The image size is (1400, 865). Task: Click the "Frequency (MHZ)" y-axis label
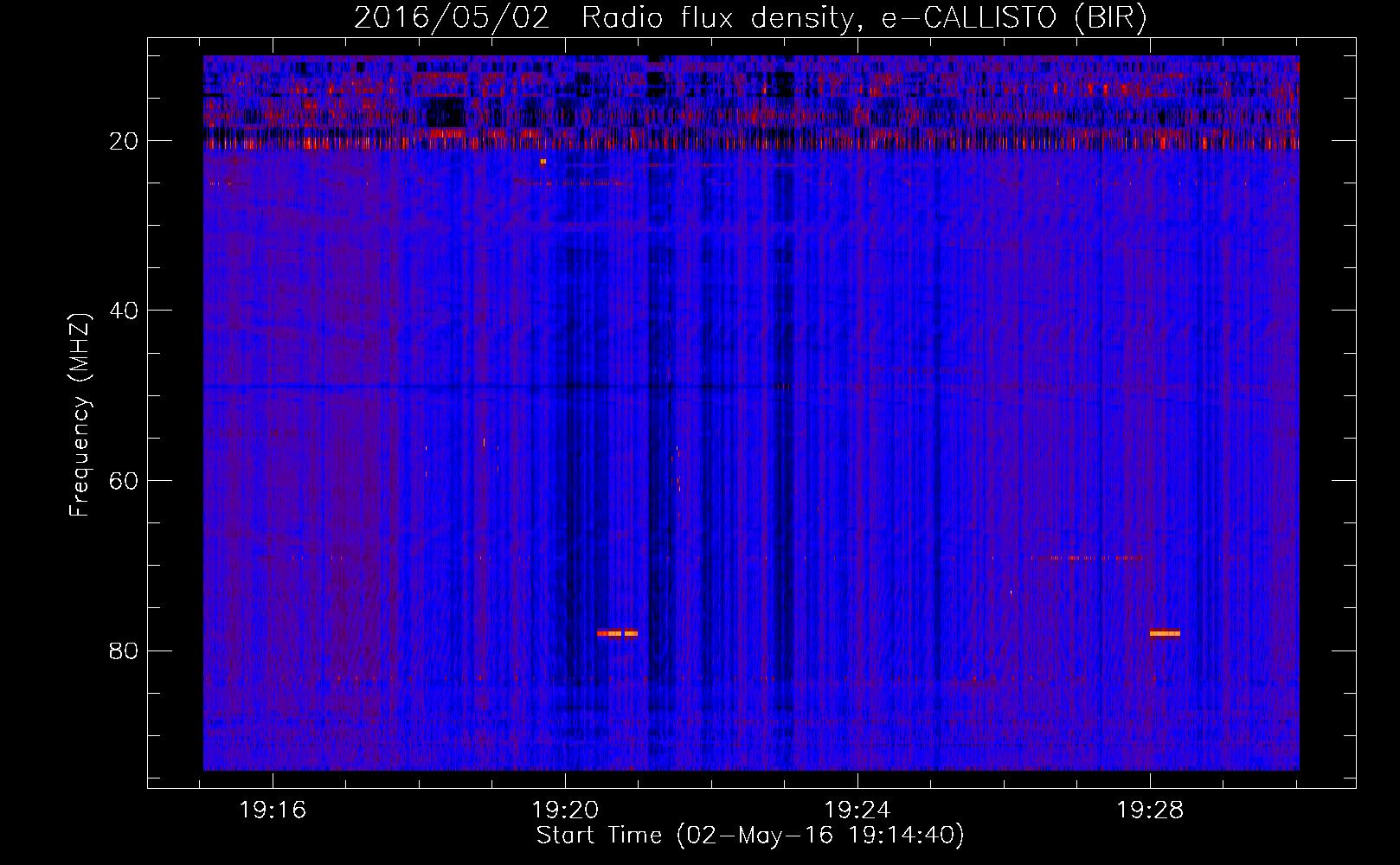coord(79,415)
